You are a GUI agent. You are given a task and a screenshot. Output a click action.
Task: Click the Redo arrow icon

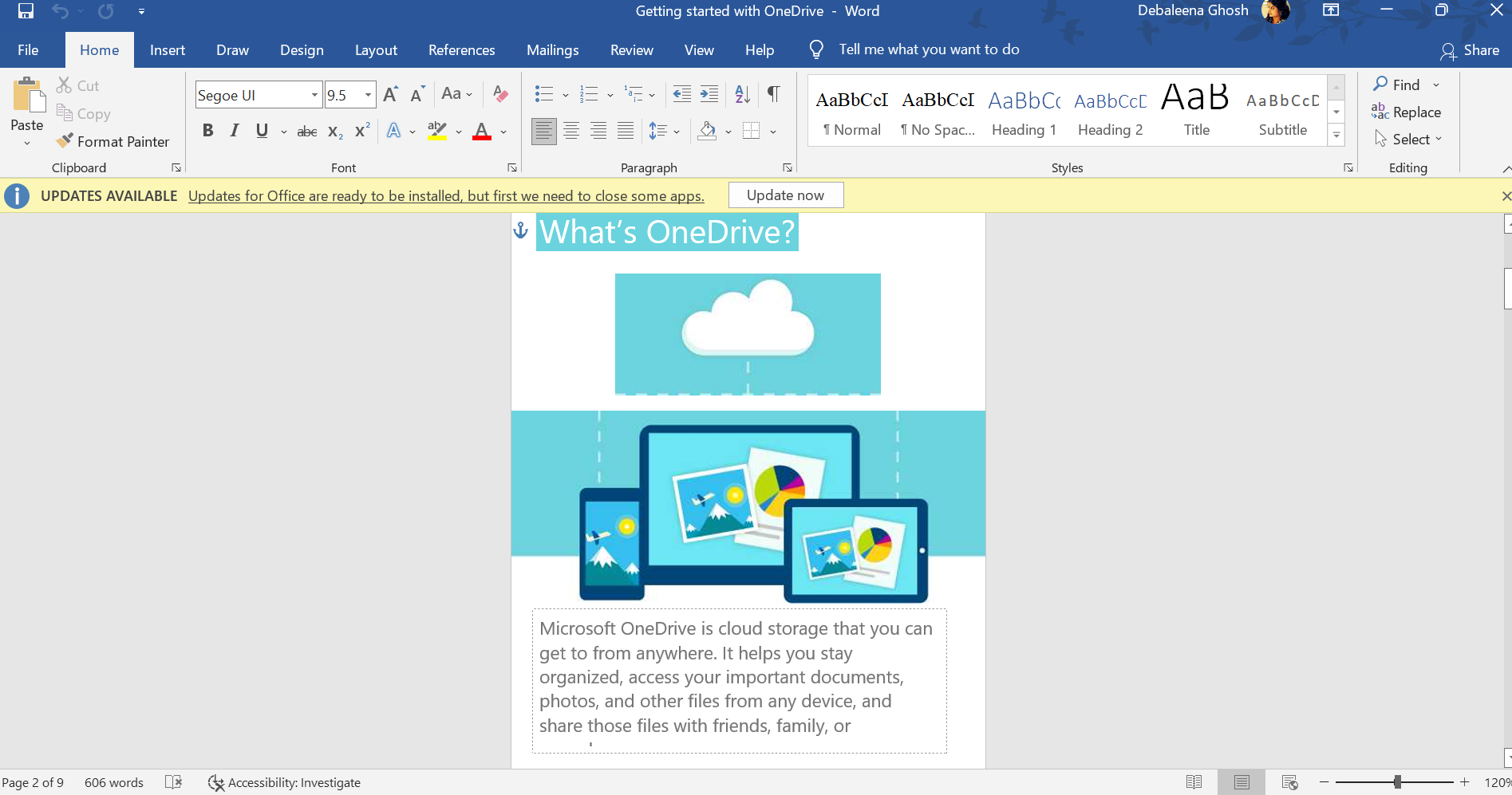click(105, 11)
